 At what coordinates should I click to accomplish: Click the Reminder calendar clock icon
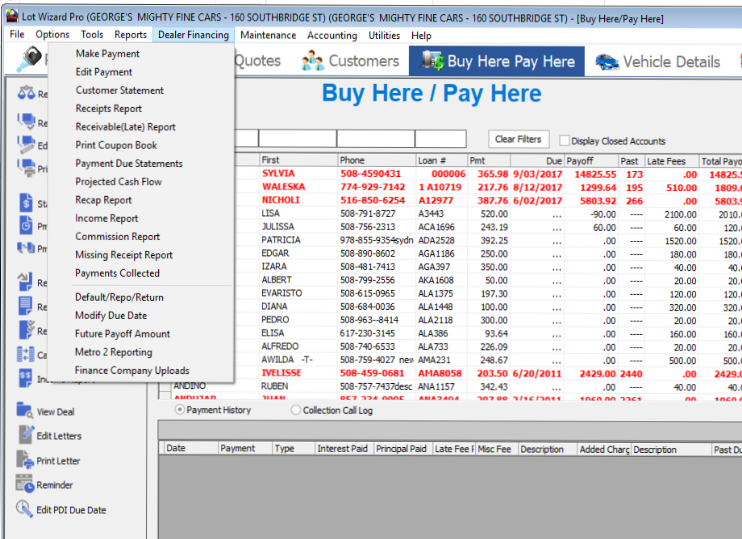25,484
